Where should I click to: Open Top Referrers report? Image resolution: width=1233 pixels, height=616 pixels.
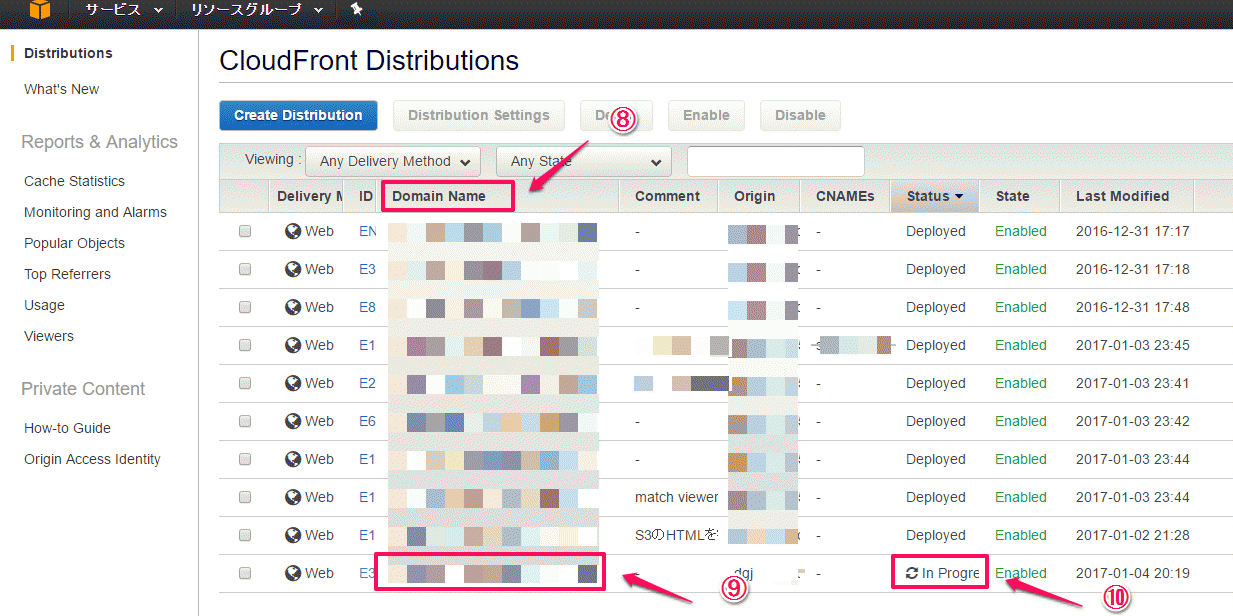[x=67, y=274]
